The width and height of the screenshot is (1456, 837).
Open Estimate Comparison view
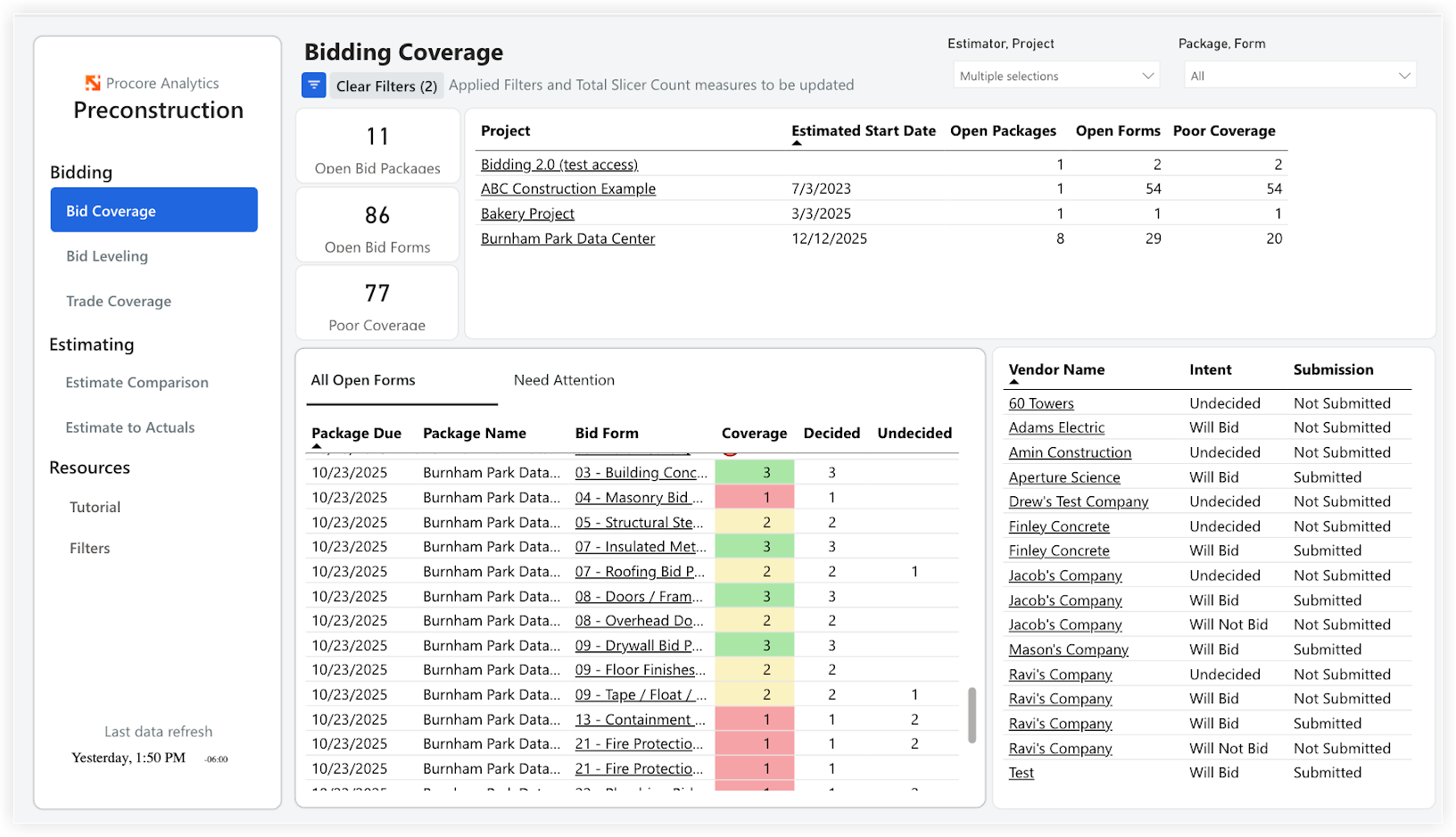point(136,382)
